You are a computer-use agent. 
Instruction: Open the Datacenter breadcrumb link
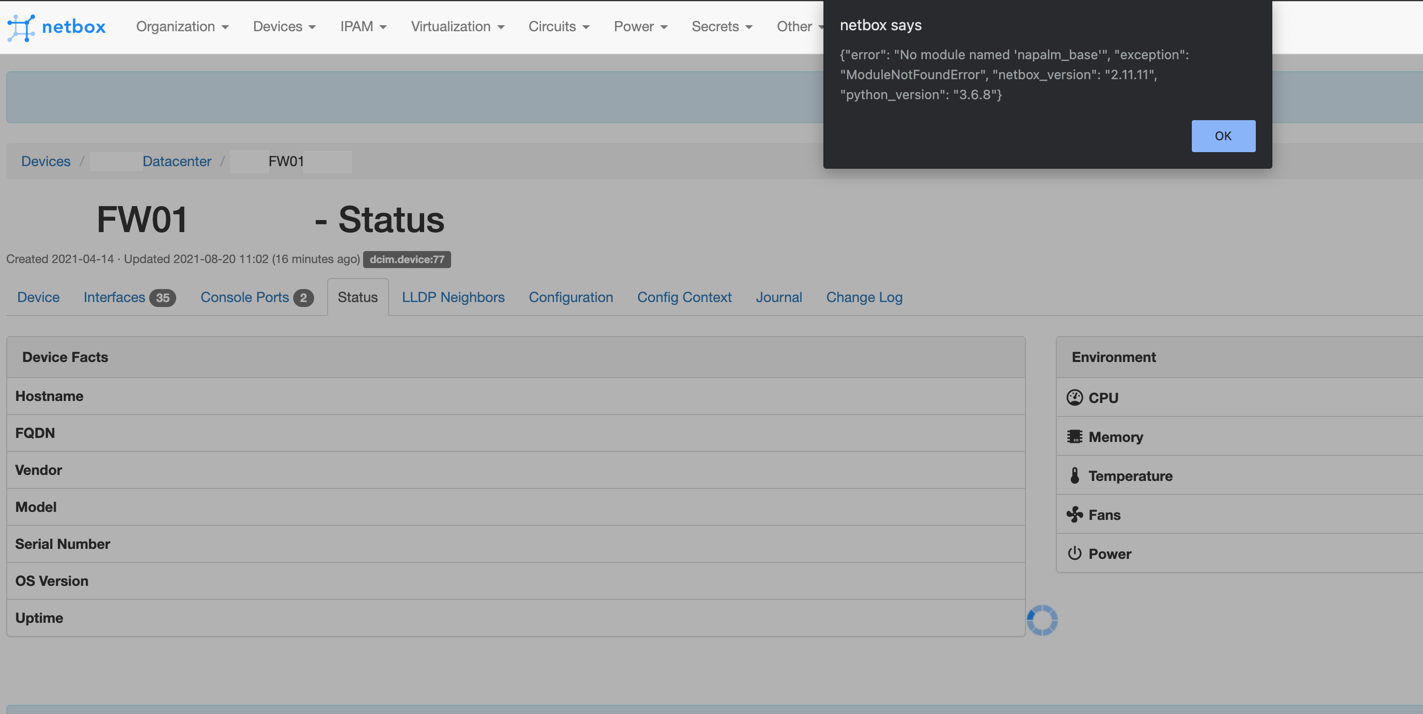pyautogui.click(x=177, y=161)
